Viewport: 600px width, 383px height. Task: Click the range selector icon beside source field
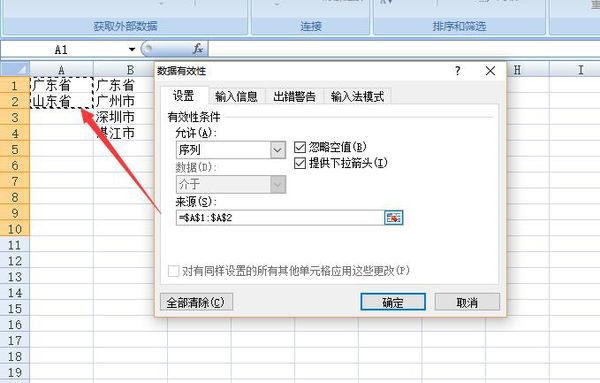(x=393, y=218)
